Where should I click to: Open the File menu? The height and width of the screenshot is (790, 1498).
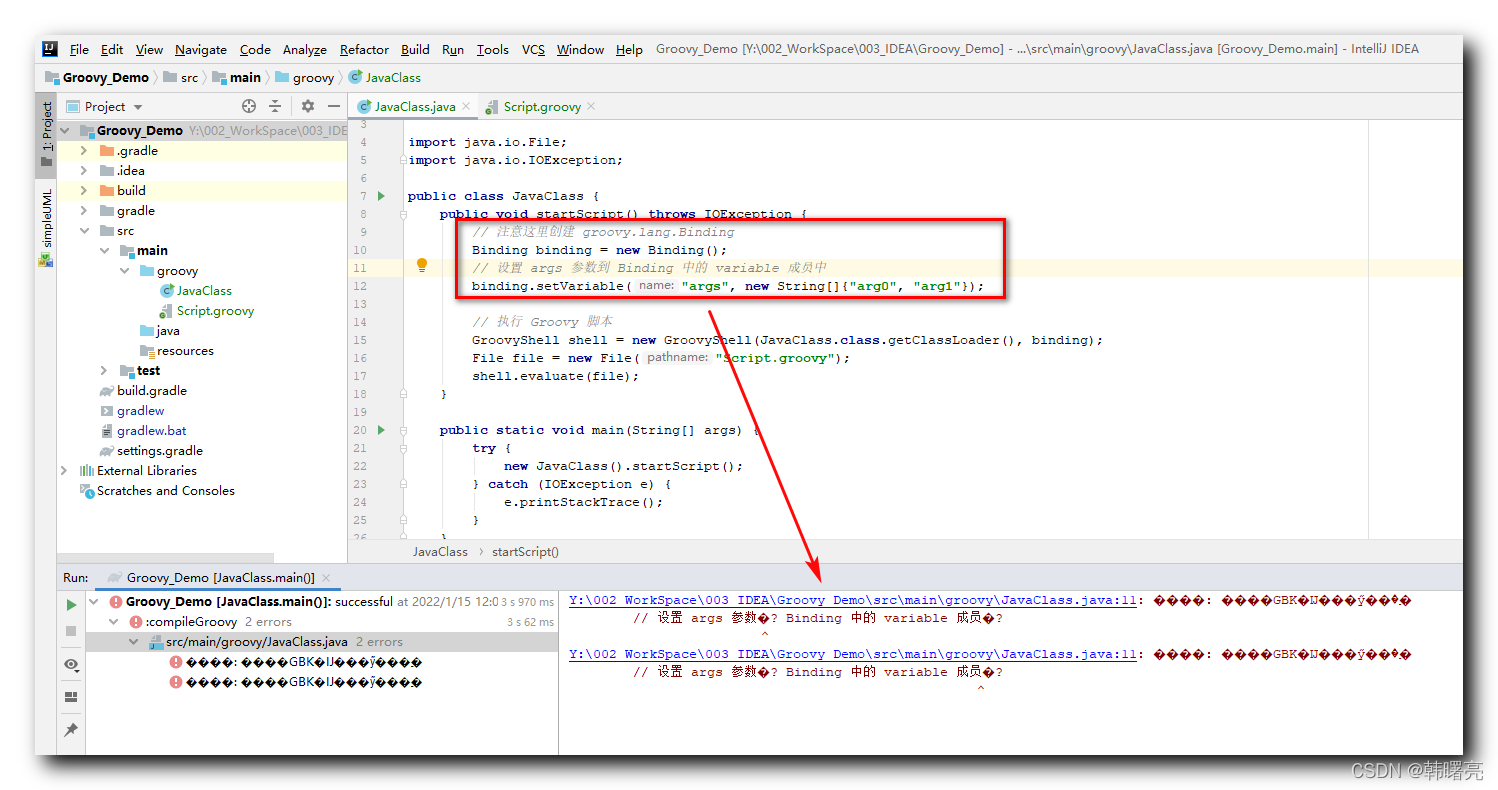(79, 49)
